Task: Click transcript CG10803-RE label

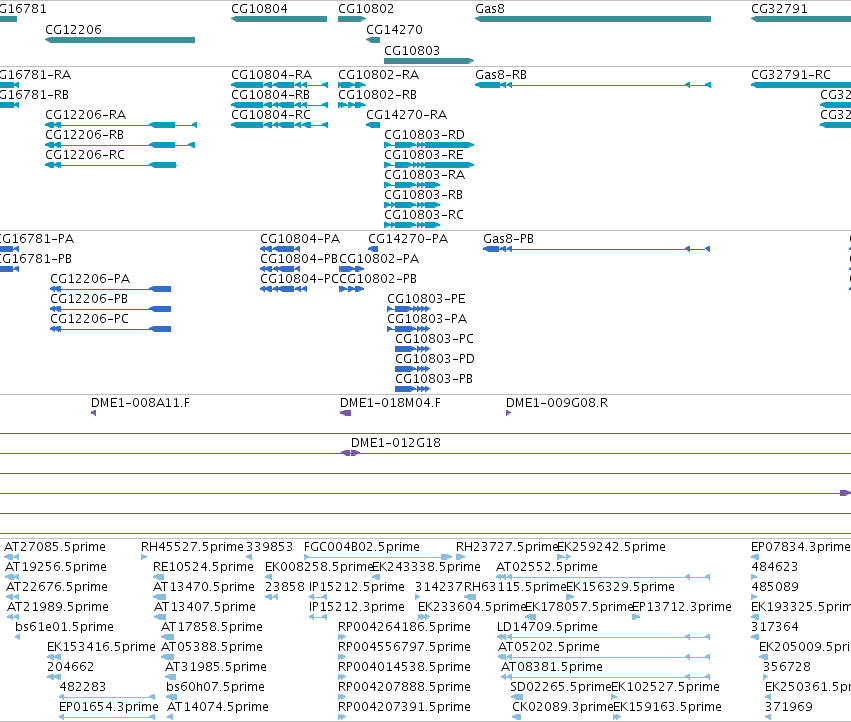Action: click(424, 155)
